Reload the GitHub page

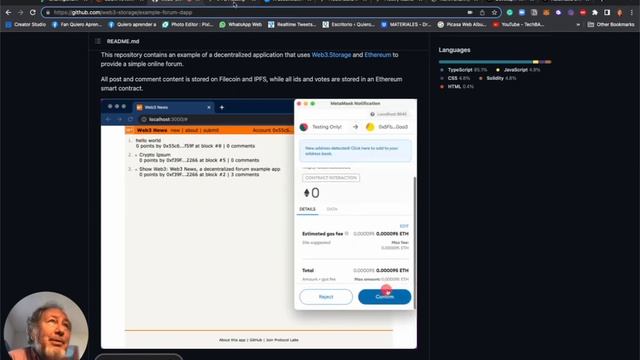tap(33, 13)
